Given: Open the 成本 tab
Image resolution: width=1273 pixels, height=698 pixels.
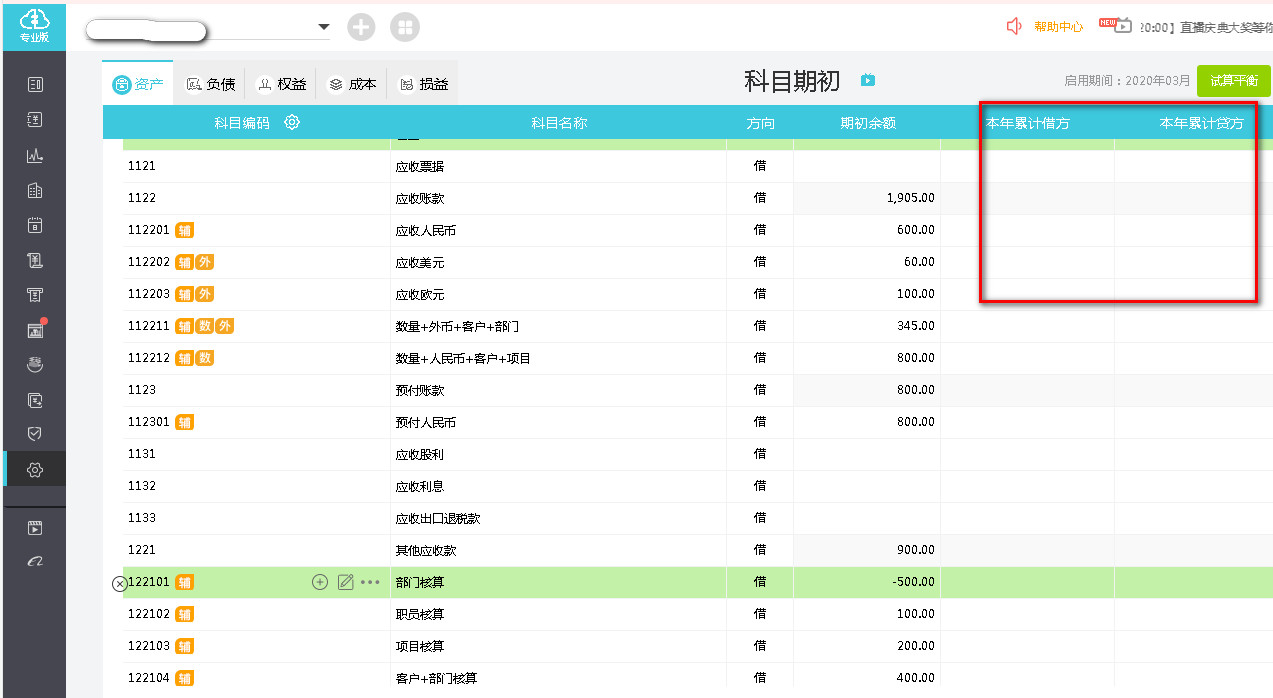Looking at the screenshot, I should 353,84.
